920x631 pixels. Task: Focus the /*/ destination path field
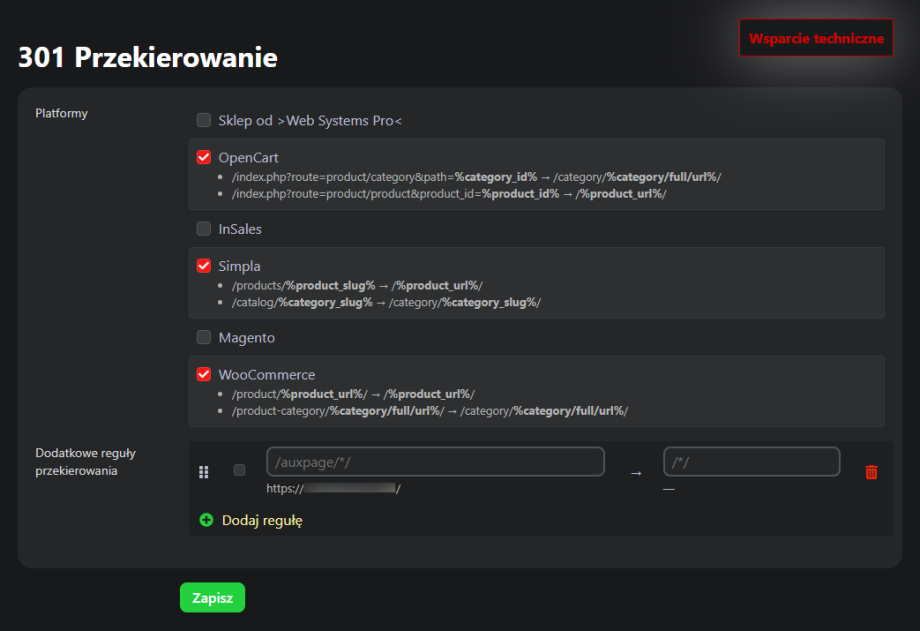click(751, 462)
